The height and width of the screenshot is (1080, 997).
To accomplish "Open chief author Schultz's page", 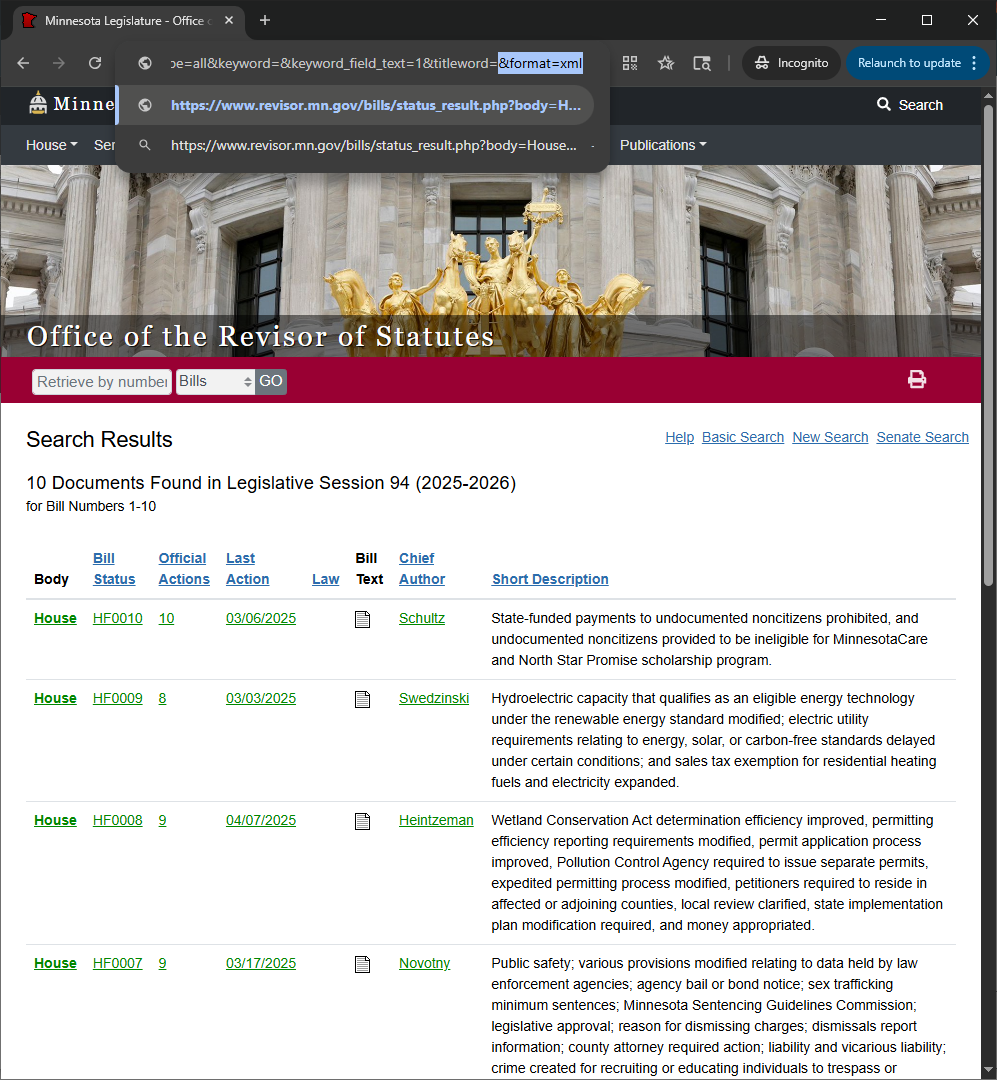I will [421, 618].
